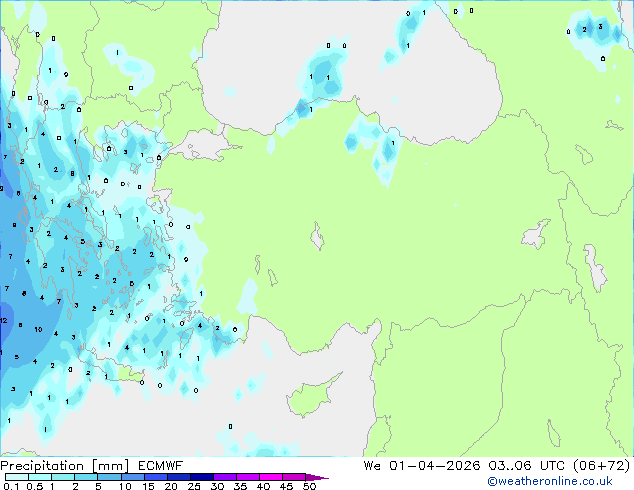Image resolution: width=634 pixels, height=490 pixels.
Task: Click the 45 legend scale value
Action: [286, 486]
